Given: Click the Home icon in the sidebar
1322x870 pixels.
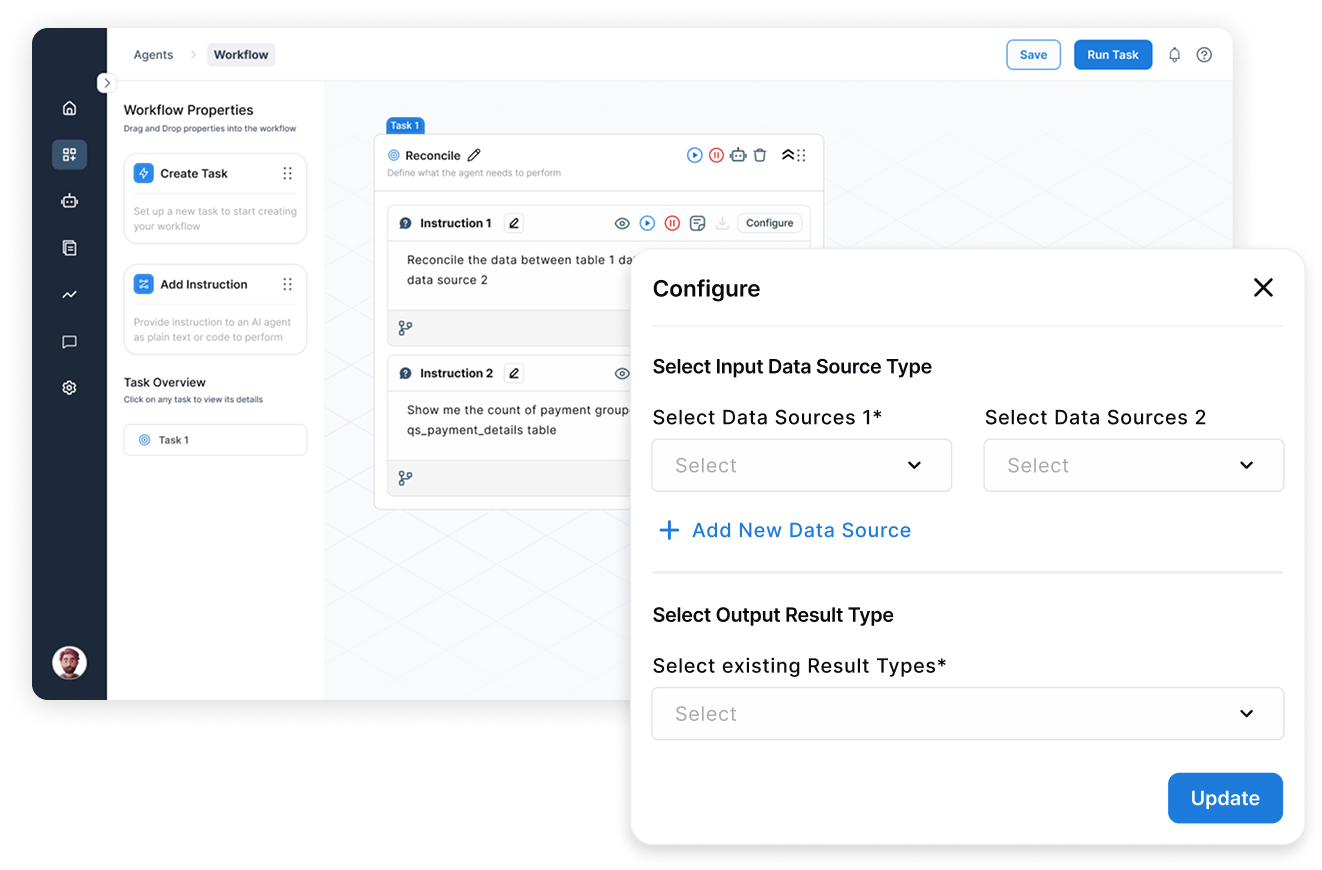Looking at the screenshot, I should pos(69,108).
